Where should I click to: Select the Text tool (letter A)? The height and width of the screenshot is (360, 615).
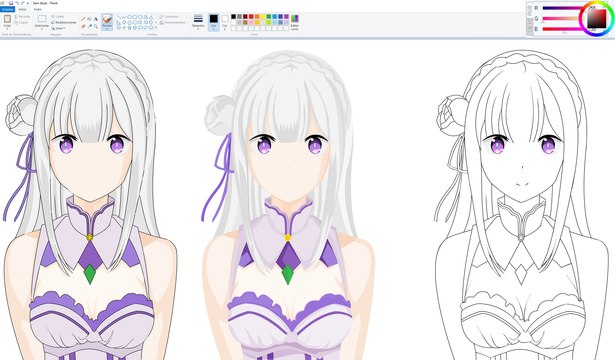coord(96,19)
